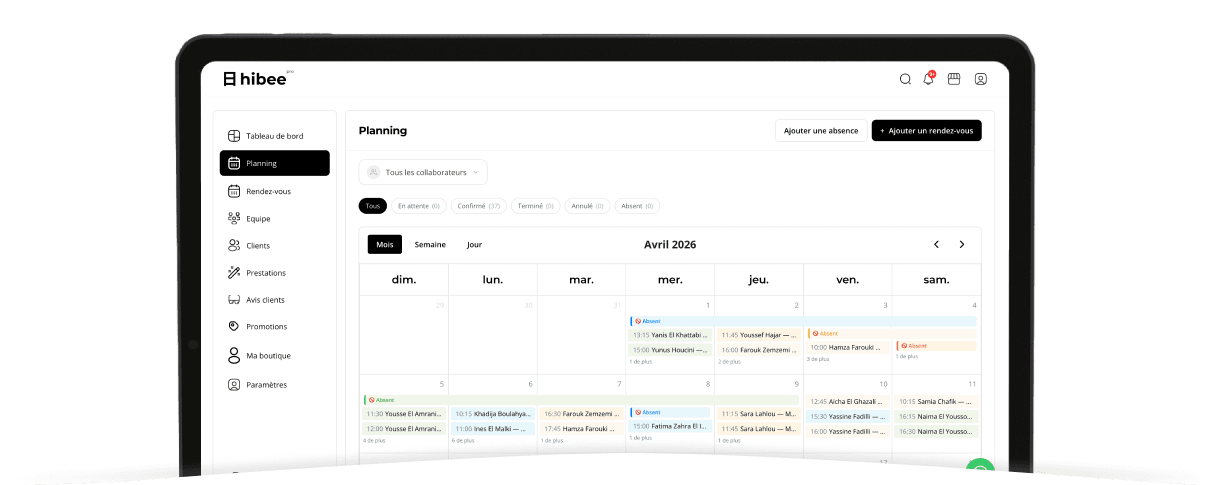Open 11:45 Youssef Hajar appointment
The width and height of the screenshot is (1218, 485).
(759, 335)
